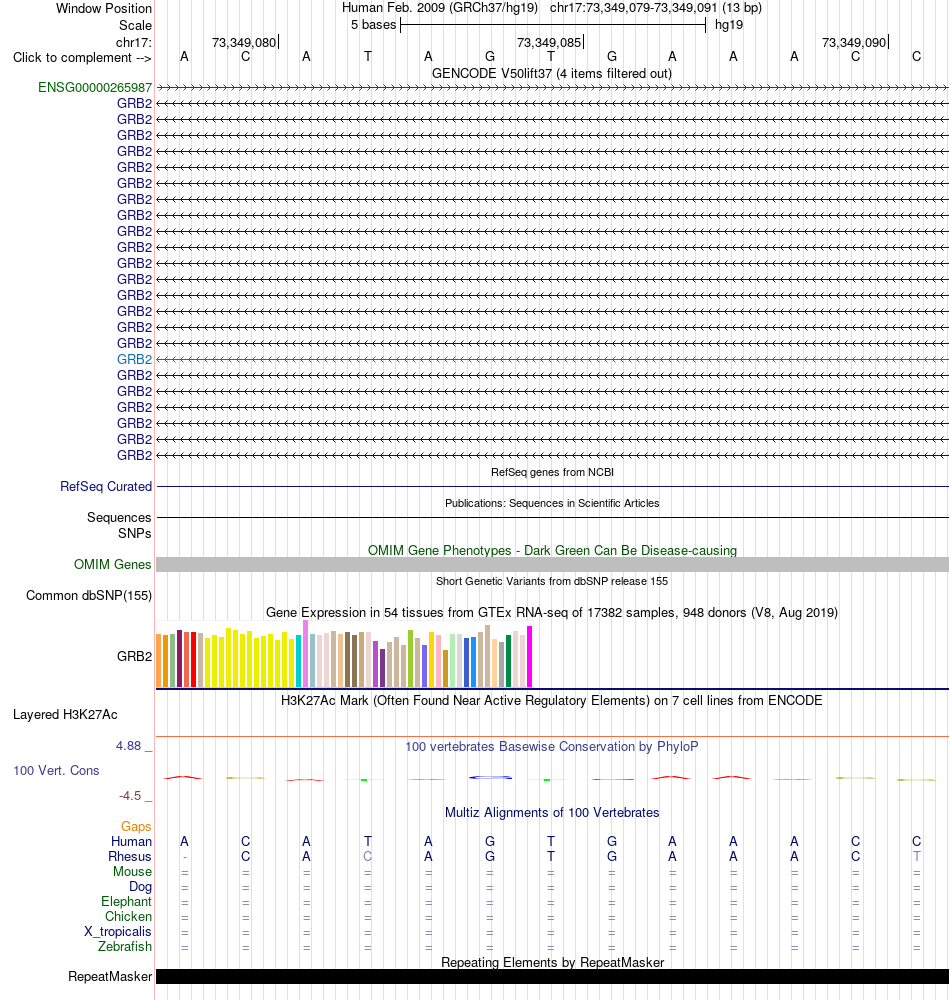Select the Chicken alignment row label

[128, 916]
